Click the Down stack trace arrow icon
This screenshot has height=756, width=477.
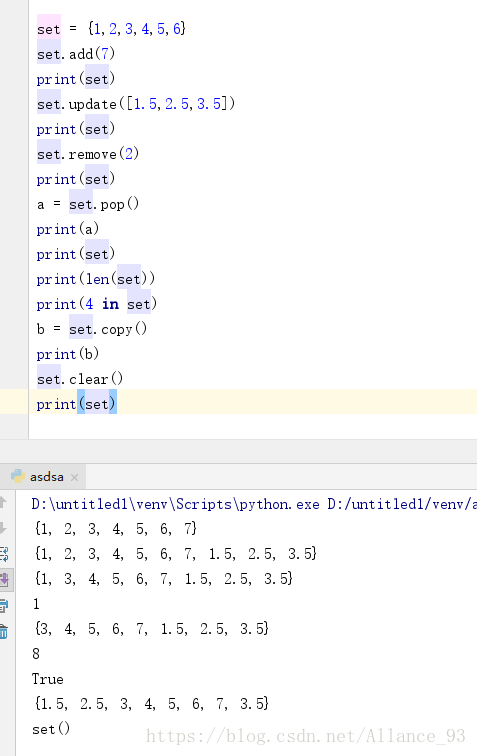click(3, 528)
